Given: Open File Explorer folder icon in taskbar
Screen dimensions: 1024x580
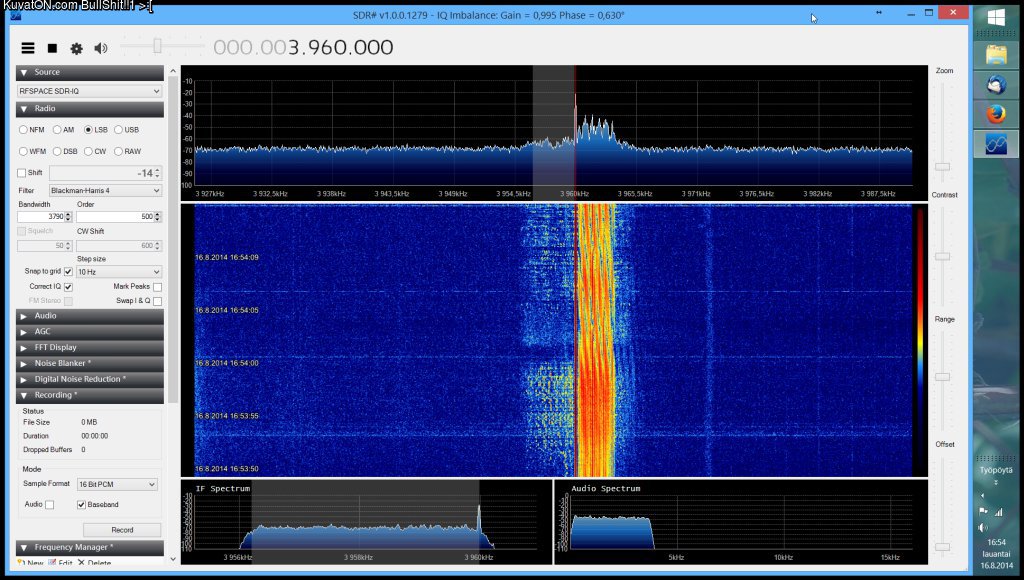Looking at the screenshot, I should 996,54.
